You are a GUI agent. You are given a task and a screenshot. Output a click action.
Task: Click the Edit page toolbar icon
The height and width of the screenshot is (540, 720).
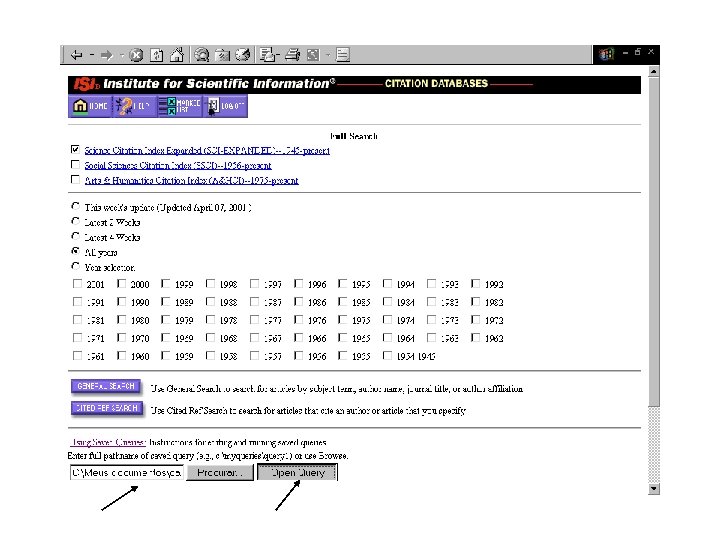click(313, 55)
